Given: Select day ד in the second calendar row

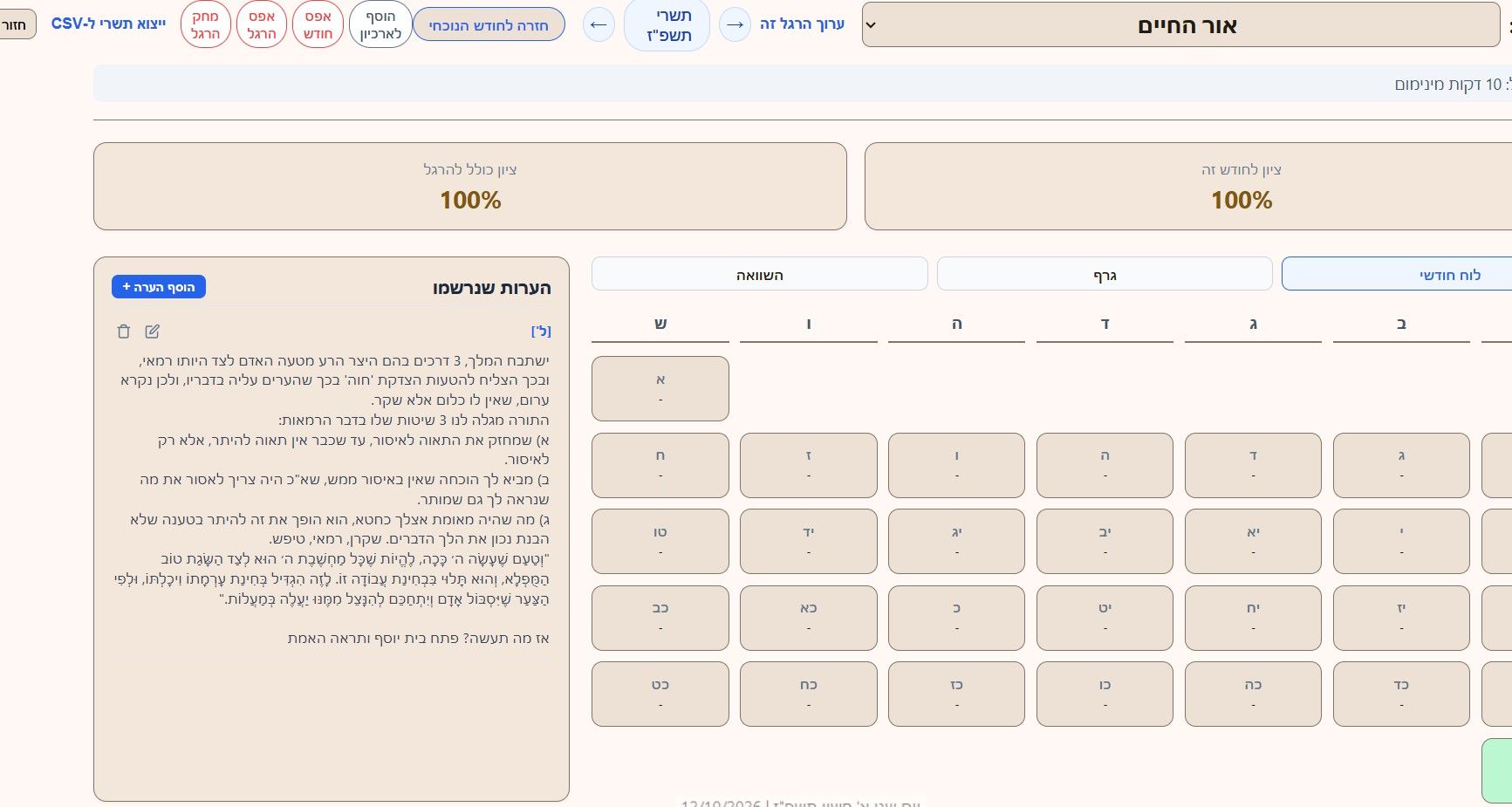Looking at the screenshot, I should tap(1254, 465).
